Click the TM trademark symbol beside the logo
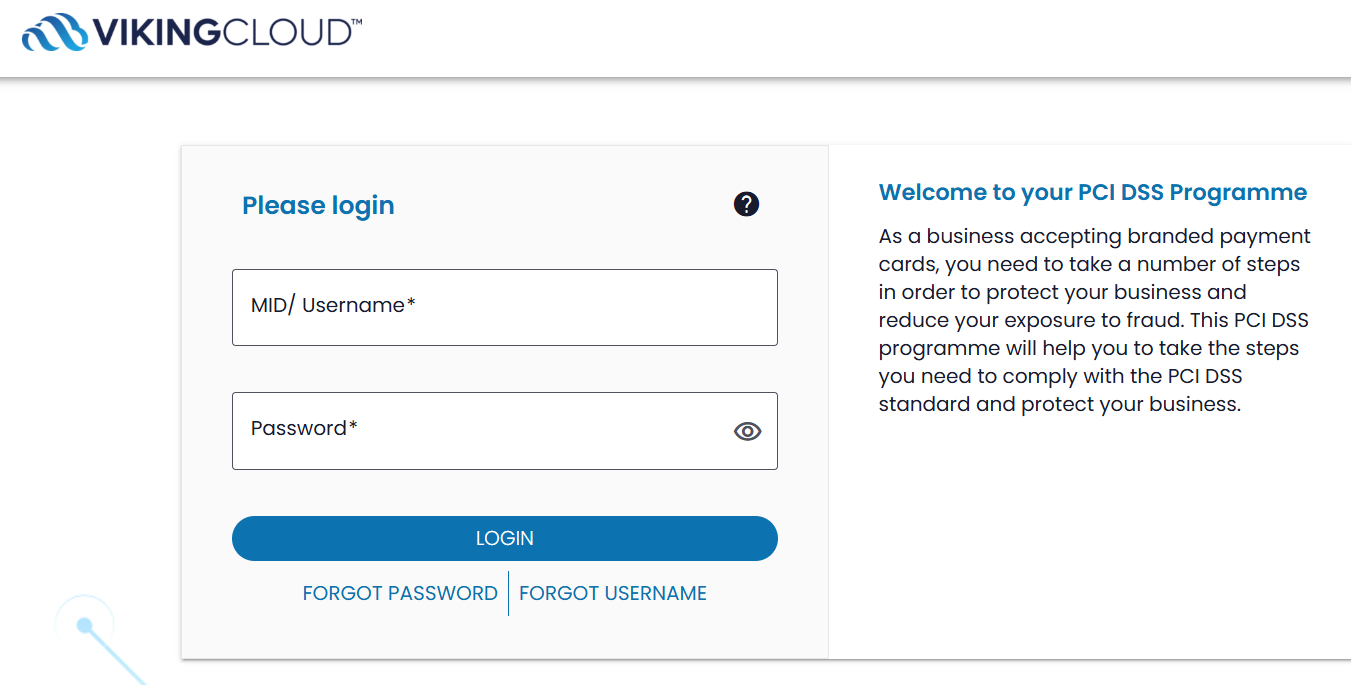 356,22
